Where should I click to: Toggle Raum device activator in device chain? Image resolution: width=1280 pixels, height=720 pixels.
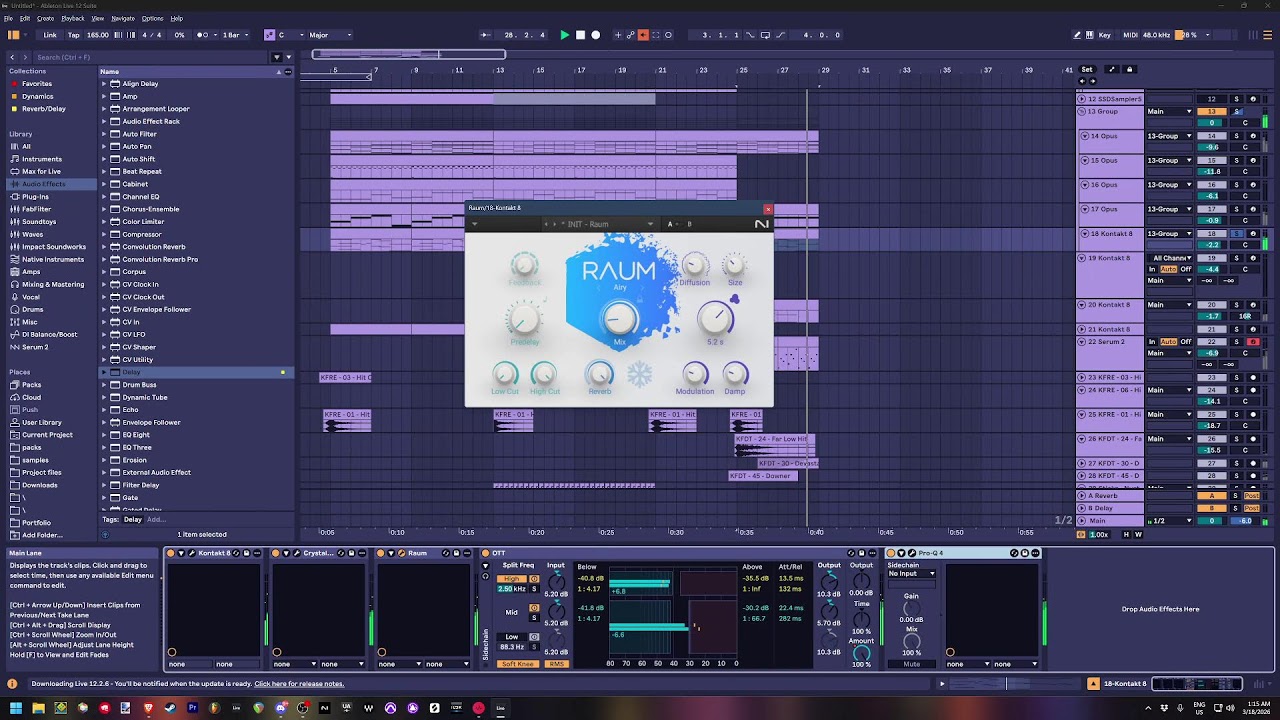[x=382, y=553]
